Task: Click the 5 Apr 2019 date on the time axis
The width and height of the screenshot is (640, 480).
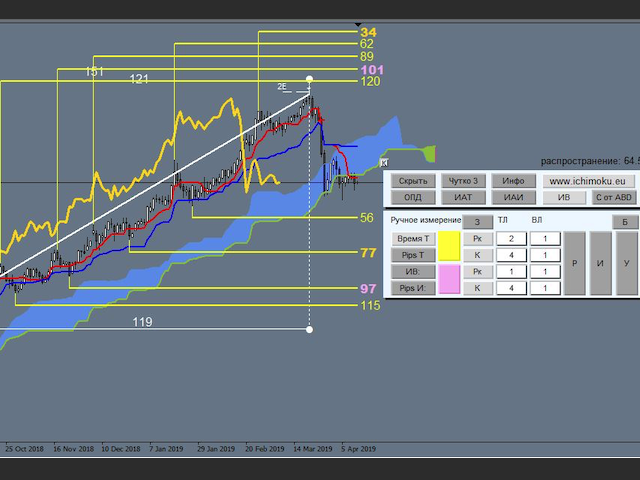Action: 358,449
